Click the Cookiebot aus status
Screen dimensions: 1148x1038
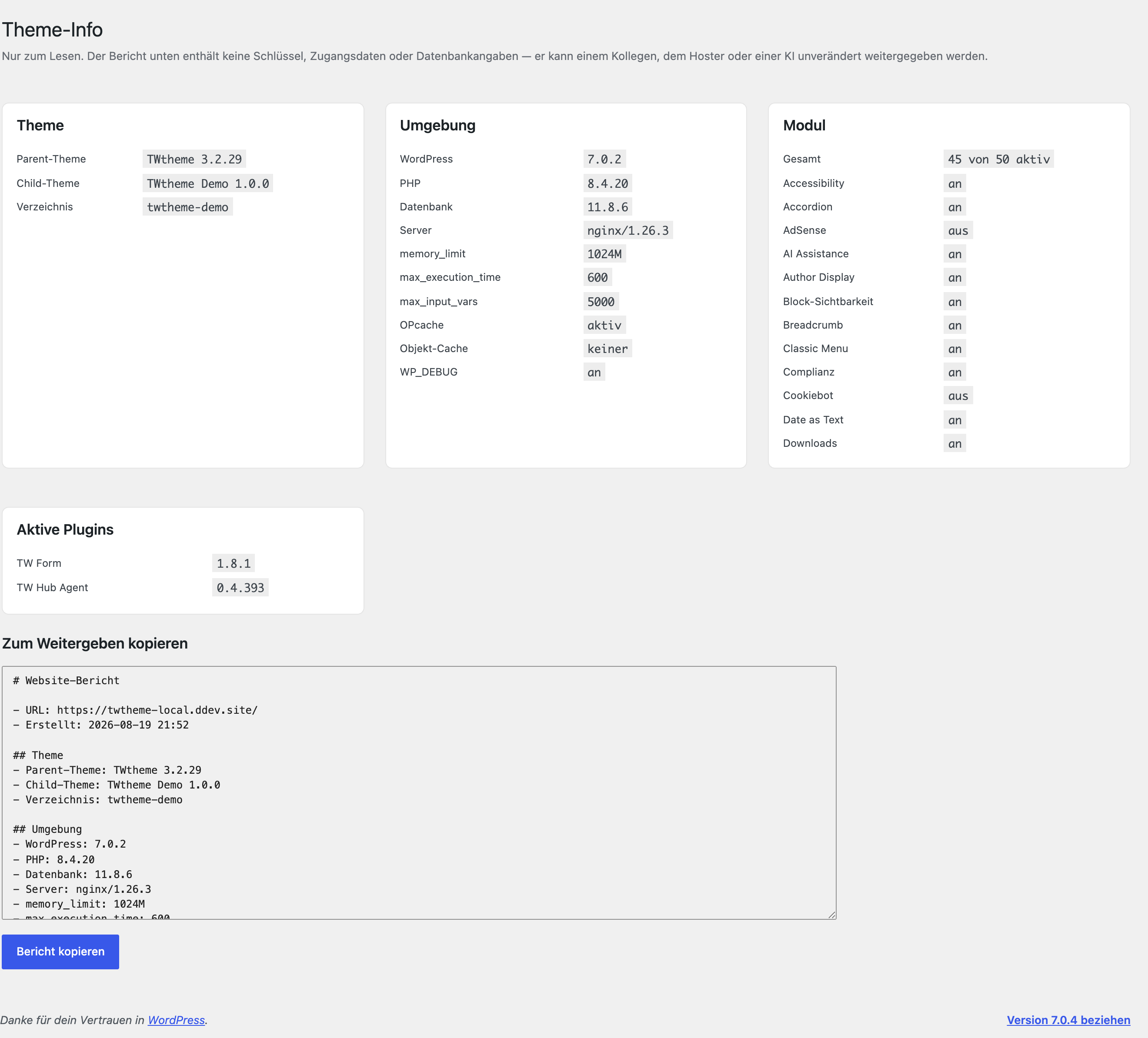pos(958,396)
